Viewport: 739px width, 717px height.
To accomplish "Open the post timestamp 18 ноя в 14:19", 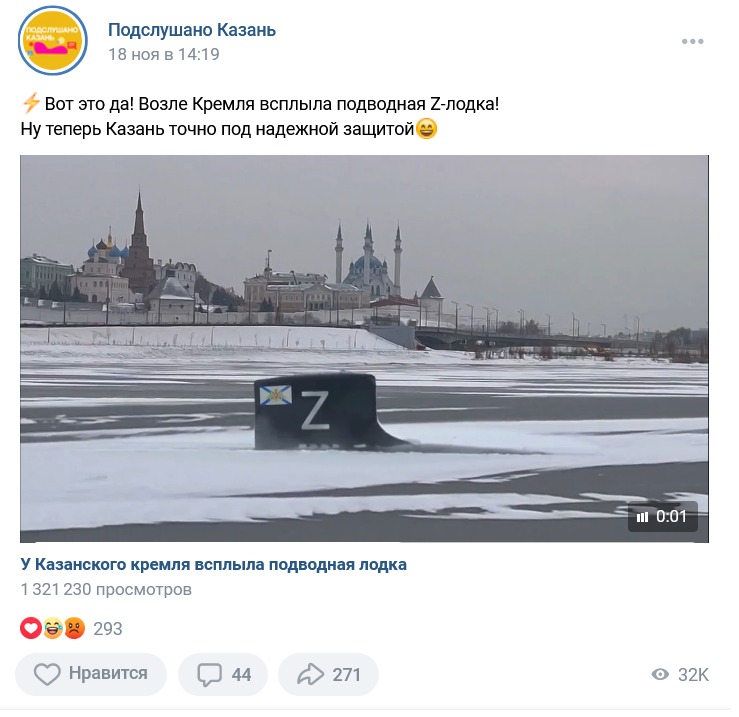I will pos(164,54).
